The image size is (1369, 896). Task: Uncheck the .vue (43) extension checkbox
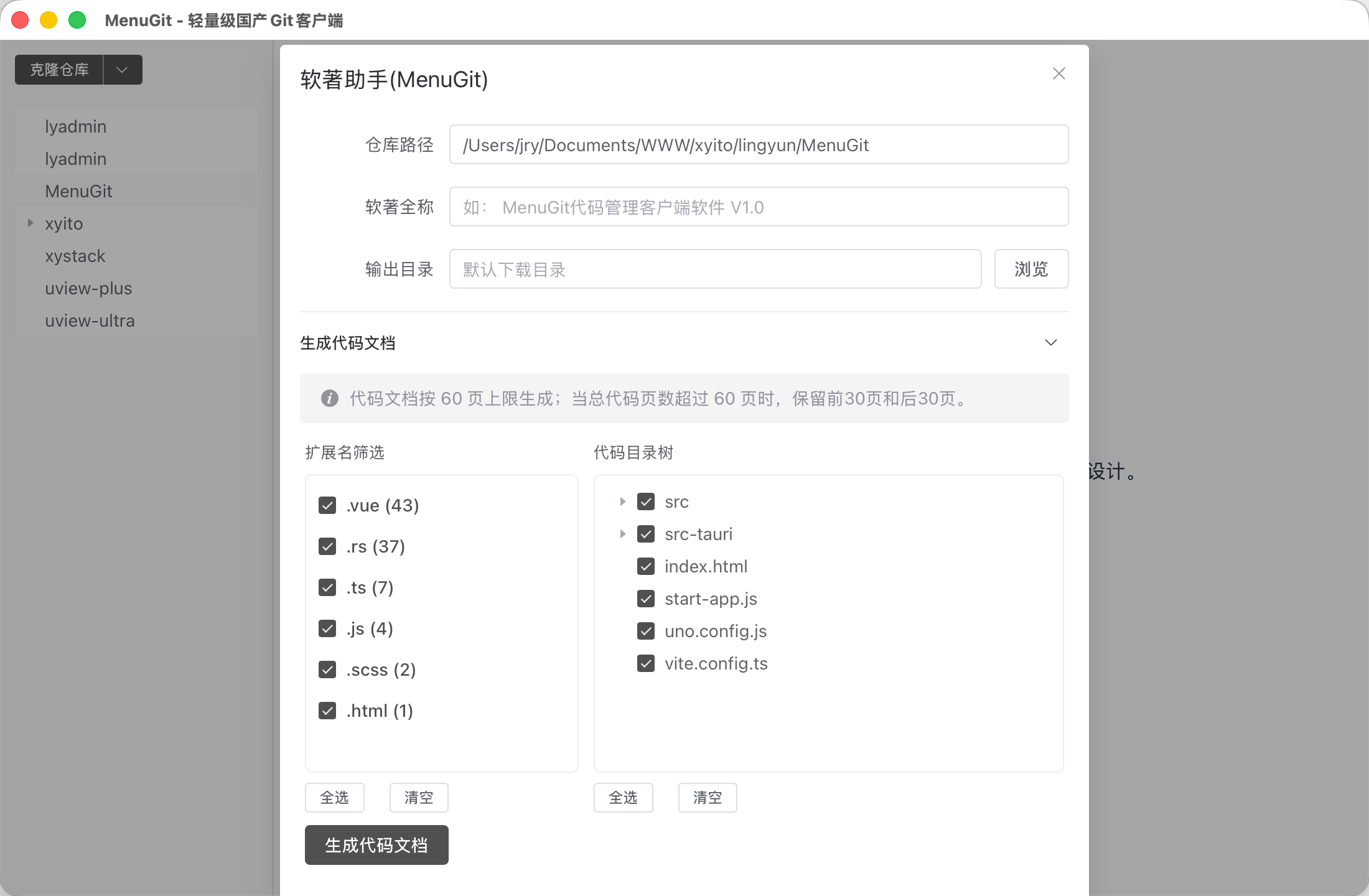tap(327, 505)
